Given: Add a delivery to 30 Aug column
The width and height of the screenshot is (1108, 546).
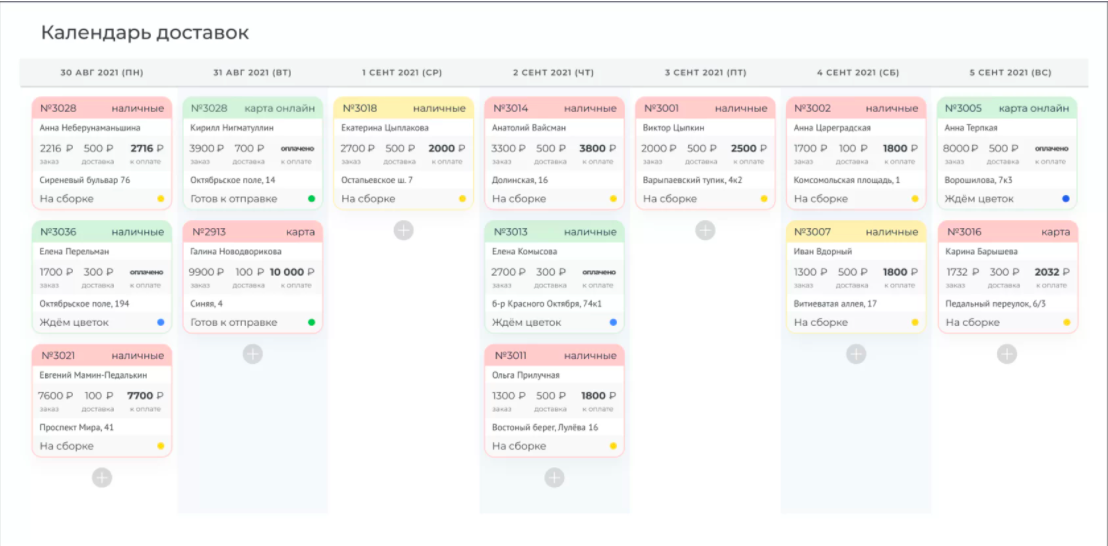Looking at the screenshot, I should [102, 478].
